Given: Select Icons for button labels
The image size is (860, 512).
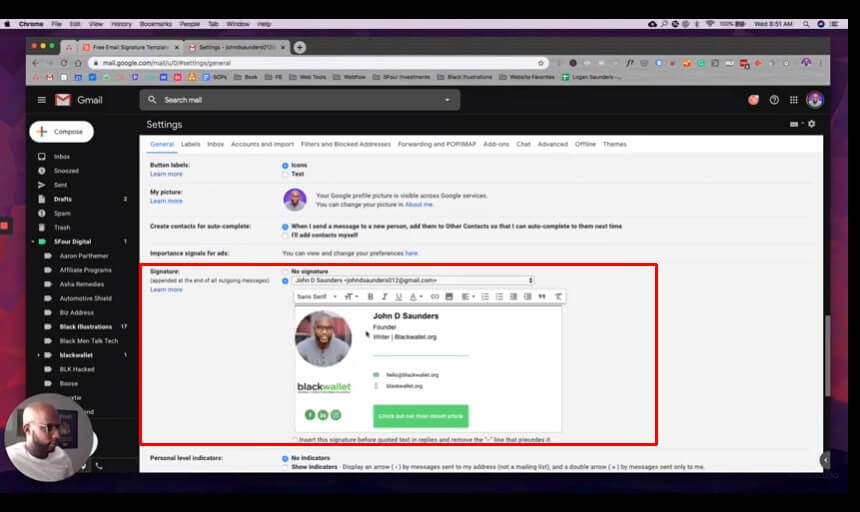Looking at the screenshot, I should click(x=285, y=165).
